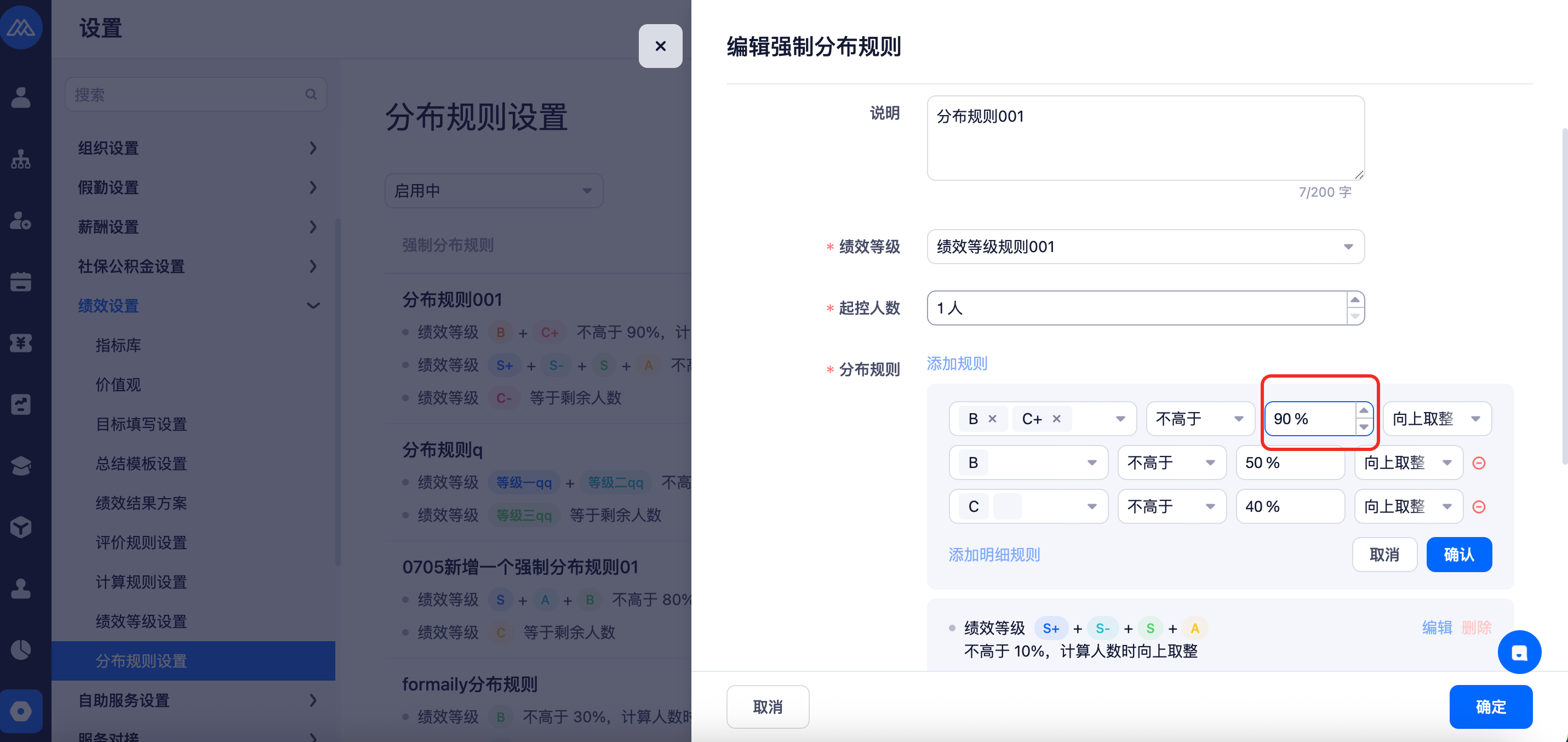Open 不高于 dropdown in the 50 % row

(x=1172, y=463)
